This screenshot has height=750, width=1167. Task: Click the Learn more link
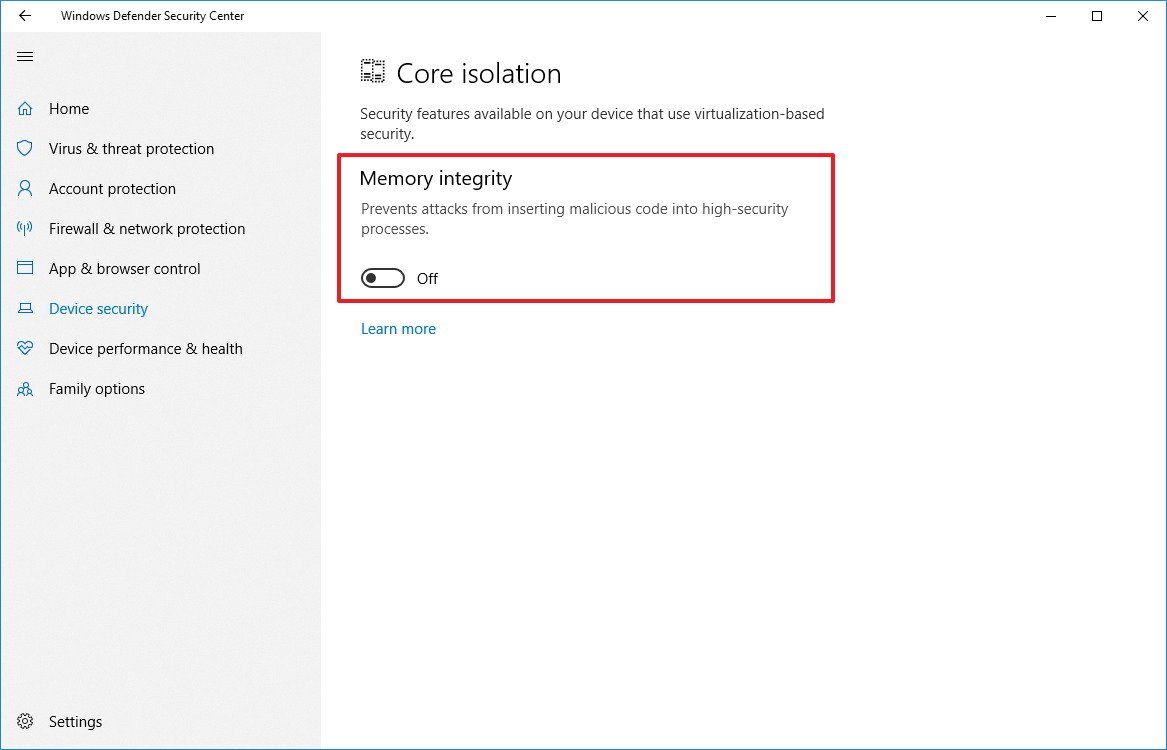(x=398, y=328)
